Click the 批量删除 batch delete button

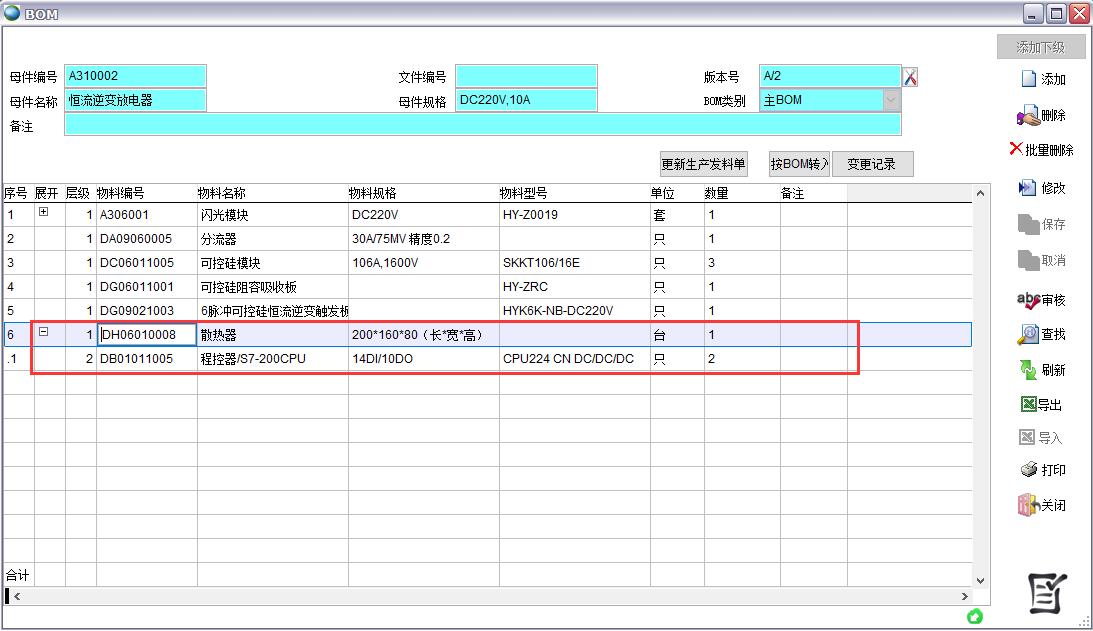click(x=1042, y=150)
